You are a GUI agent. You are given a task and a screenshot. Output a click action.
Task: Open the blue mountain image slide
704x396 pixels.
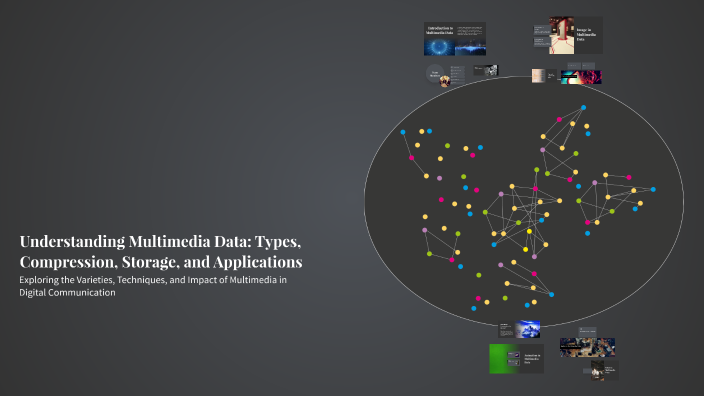click(519, 330)
